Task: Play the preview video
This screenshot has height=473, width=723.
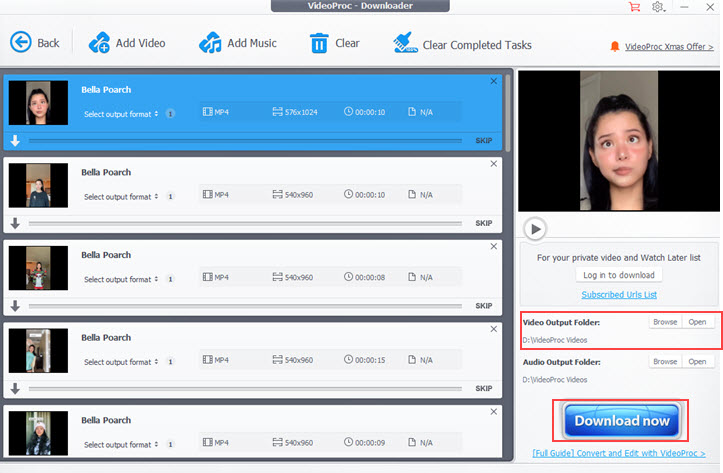Action: [x=535, y=229]
